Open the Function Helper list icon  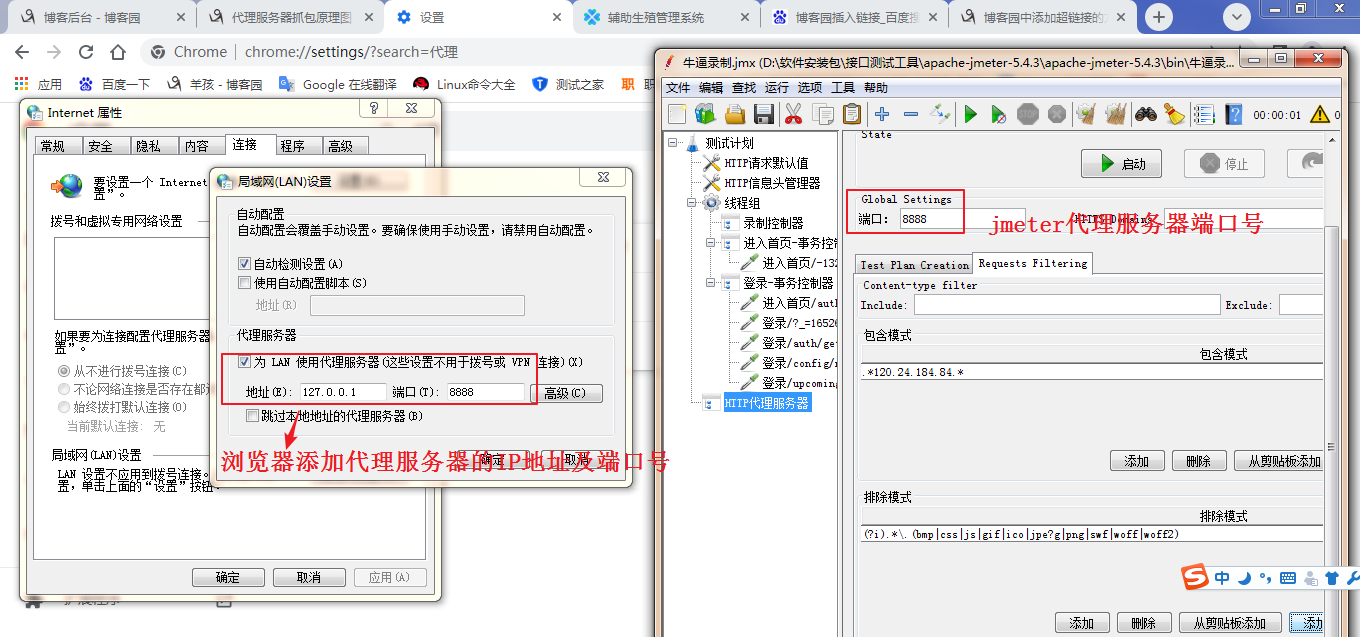1204,114
